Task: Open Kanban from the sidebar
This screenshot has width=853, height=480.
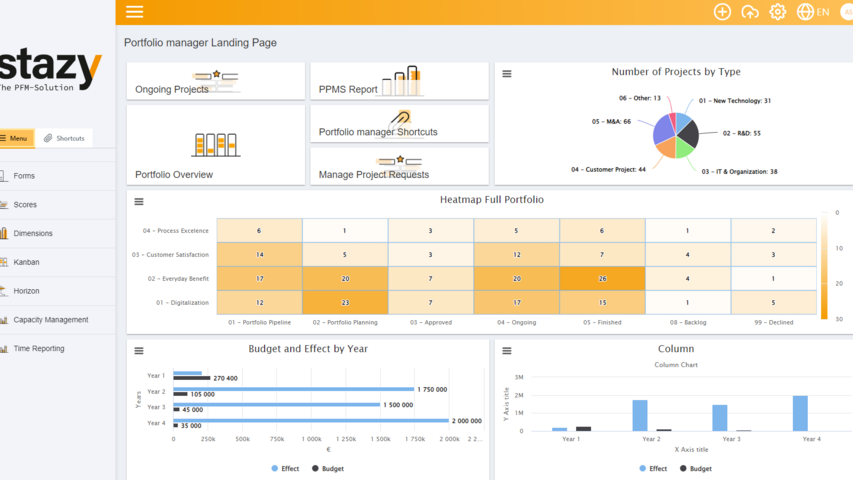Action: click(26, 262)
